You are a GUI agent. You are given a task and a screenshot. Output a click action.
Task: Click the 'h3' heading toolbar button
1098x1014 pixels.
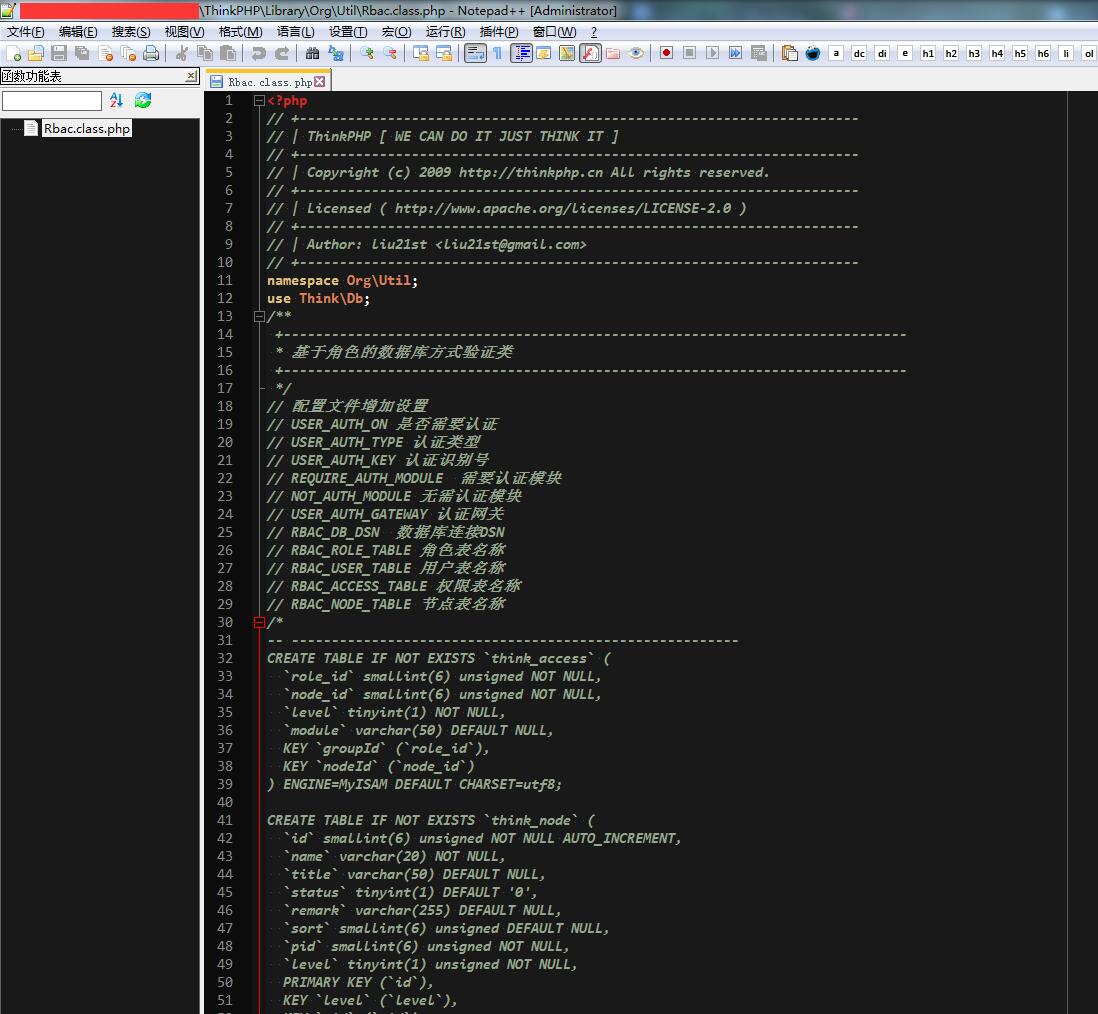(x=974, y=53)
